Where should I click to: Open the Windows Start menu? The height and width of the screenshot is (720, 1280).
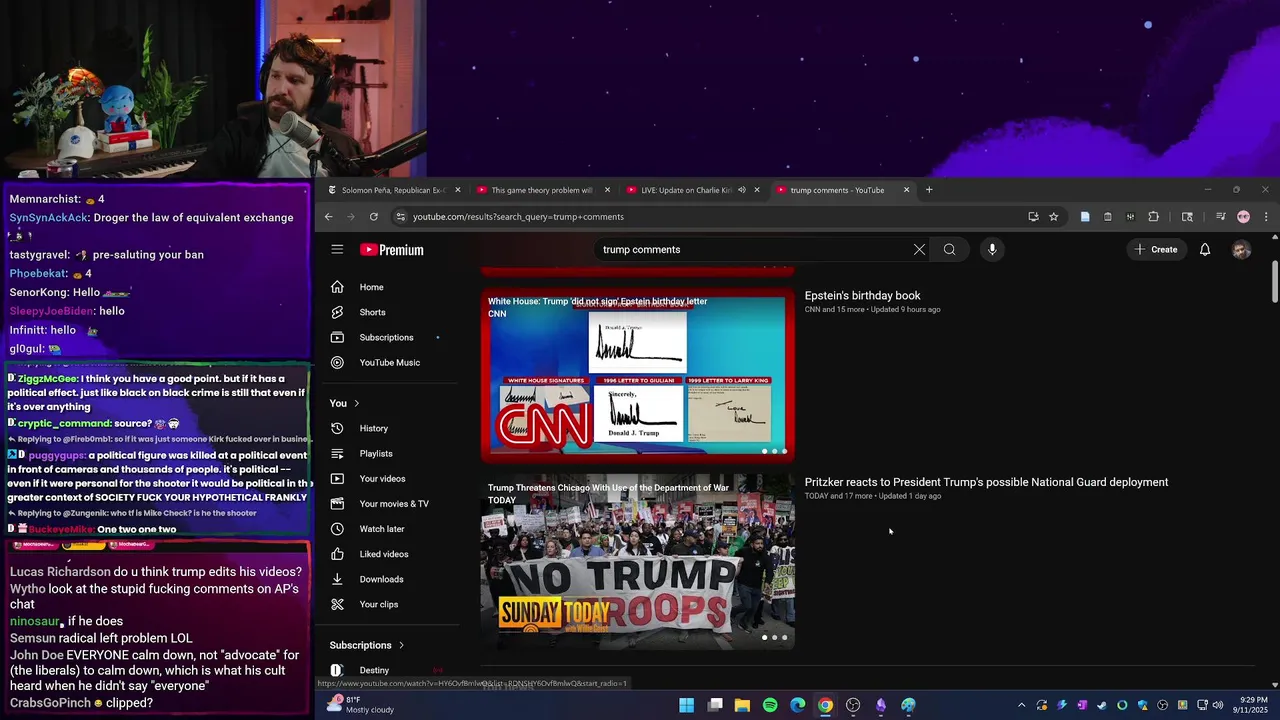tap(687, 705)
